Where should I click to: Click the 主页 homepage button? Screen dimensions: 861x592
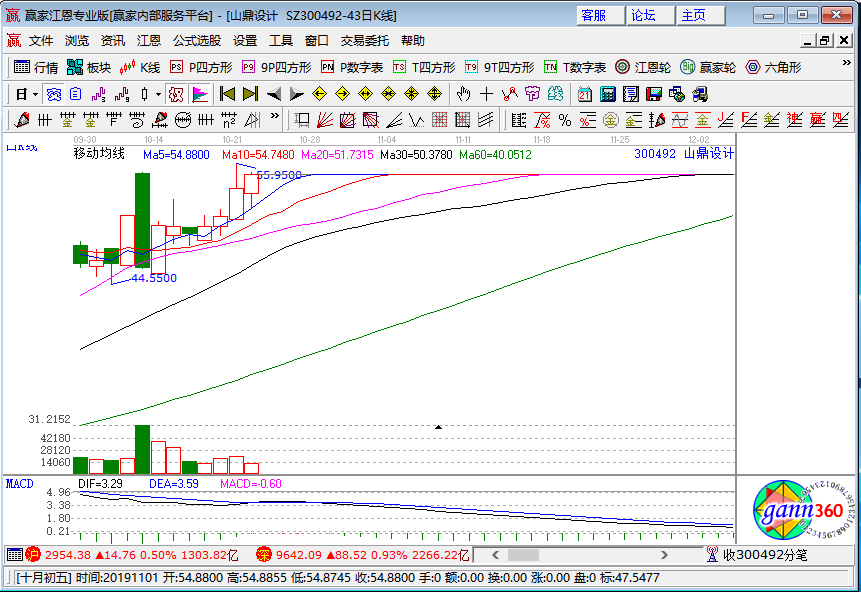point(701,15)
